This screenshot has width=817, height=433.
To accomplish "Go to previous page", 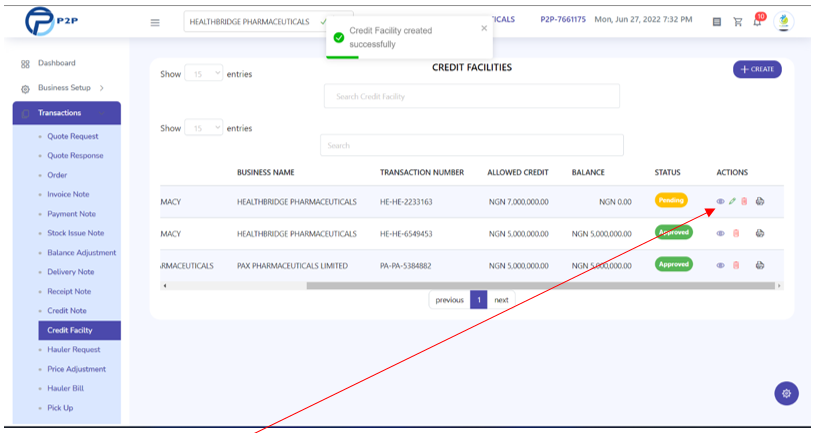I will click(x=449, y=300).
